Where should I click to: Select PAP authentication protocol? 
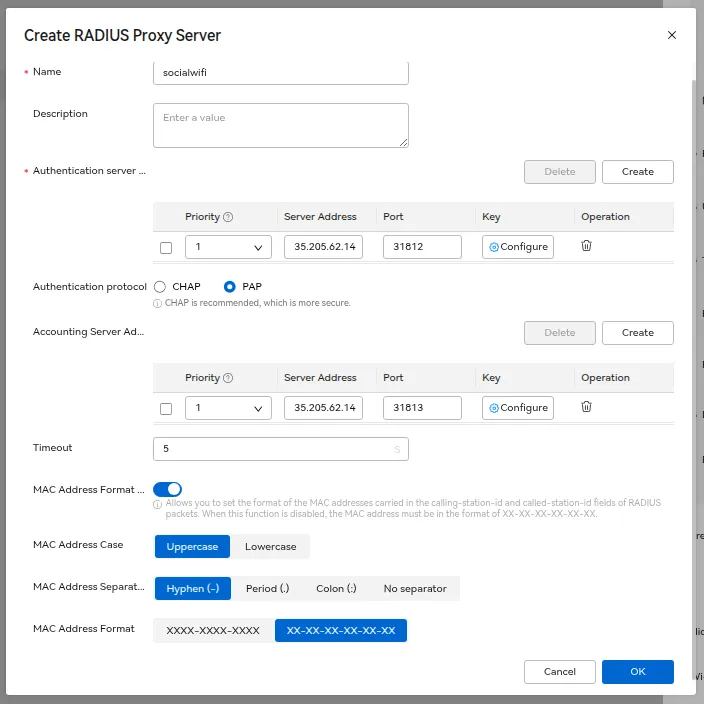pyautogui.click(x=230, y=287)
